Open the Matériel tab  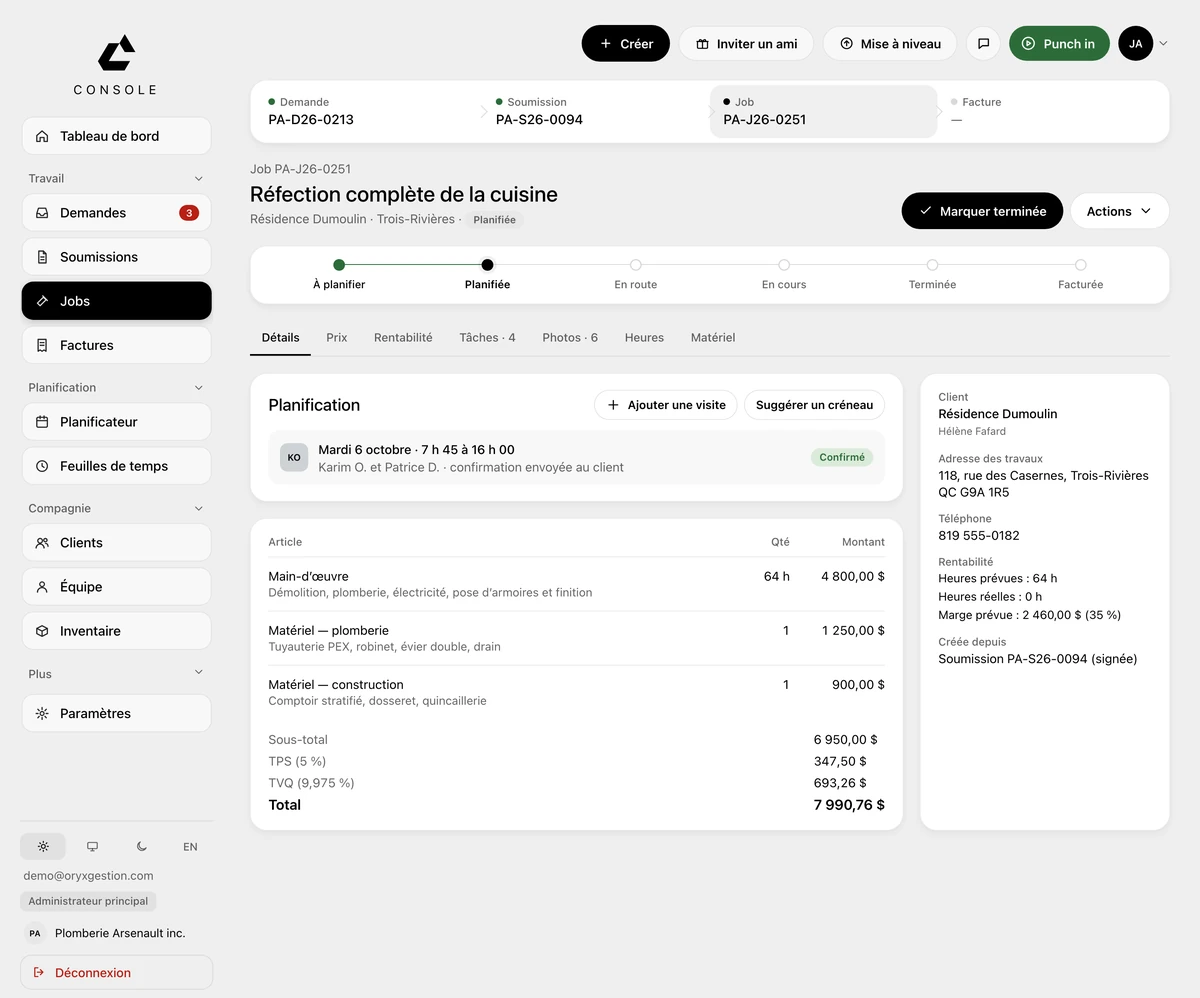(x=713, y=338)
